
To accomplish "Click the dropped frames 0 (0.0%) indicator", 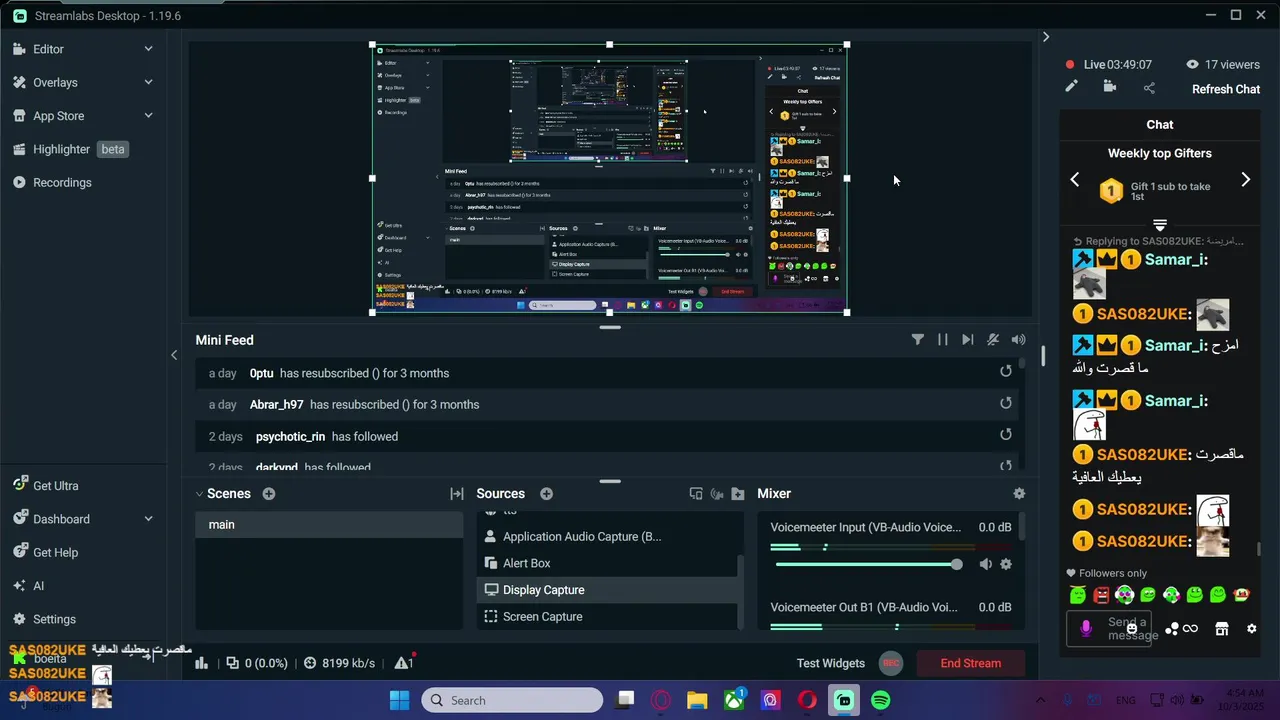I will pyautogui.click(x=257, y=663).
